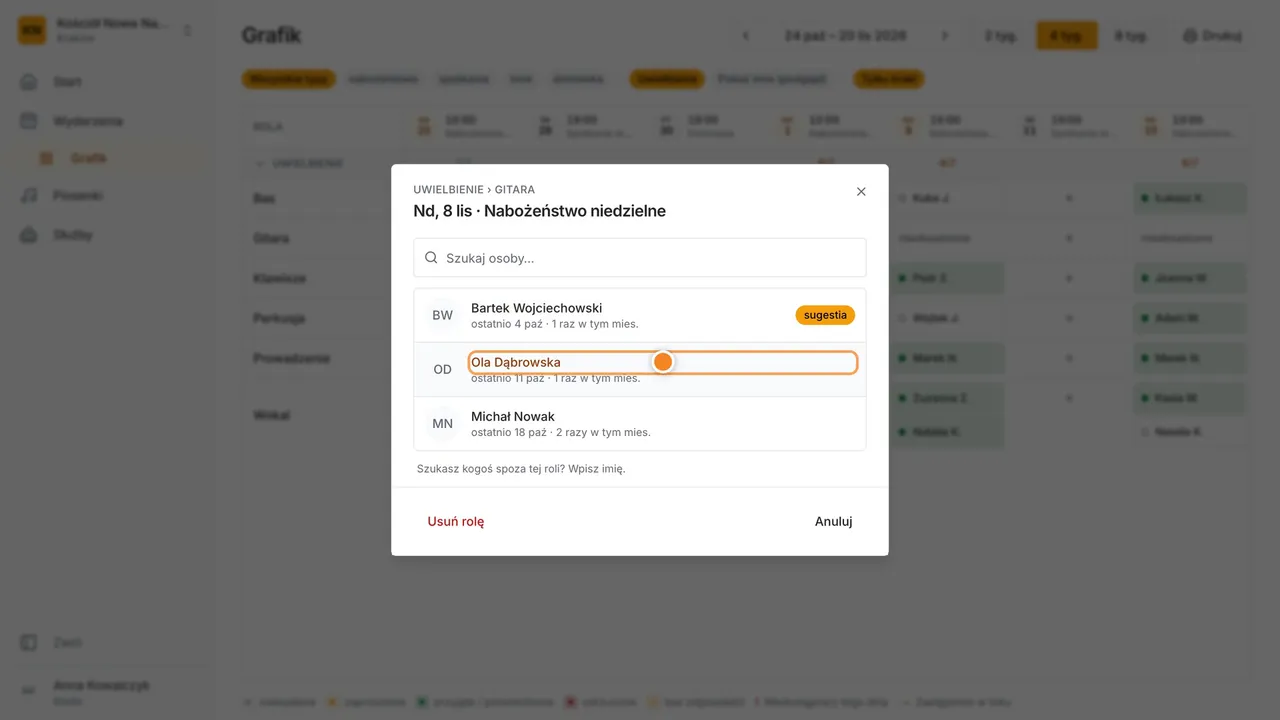Open Piosenki via its music note icon
The image size is (1280, 720).
pos(29,196)
